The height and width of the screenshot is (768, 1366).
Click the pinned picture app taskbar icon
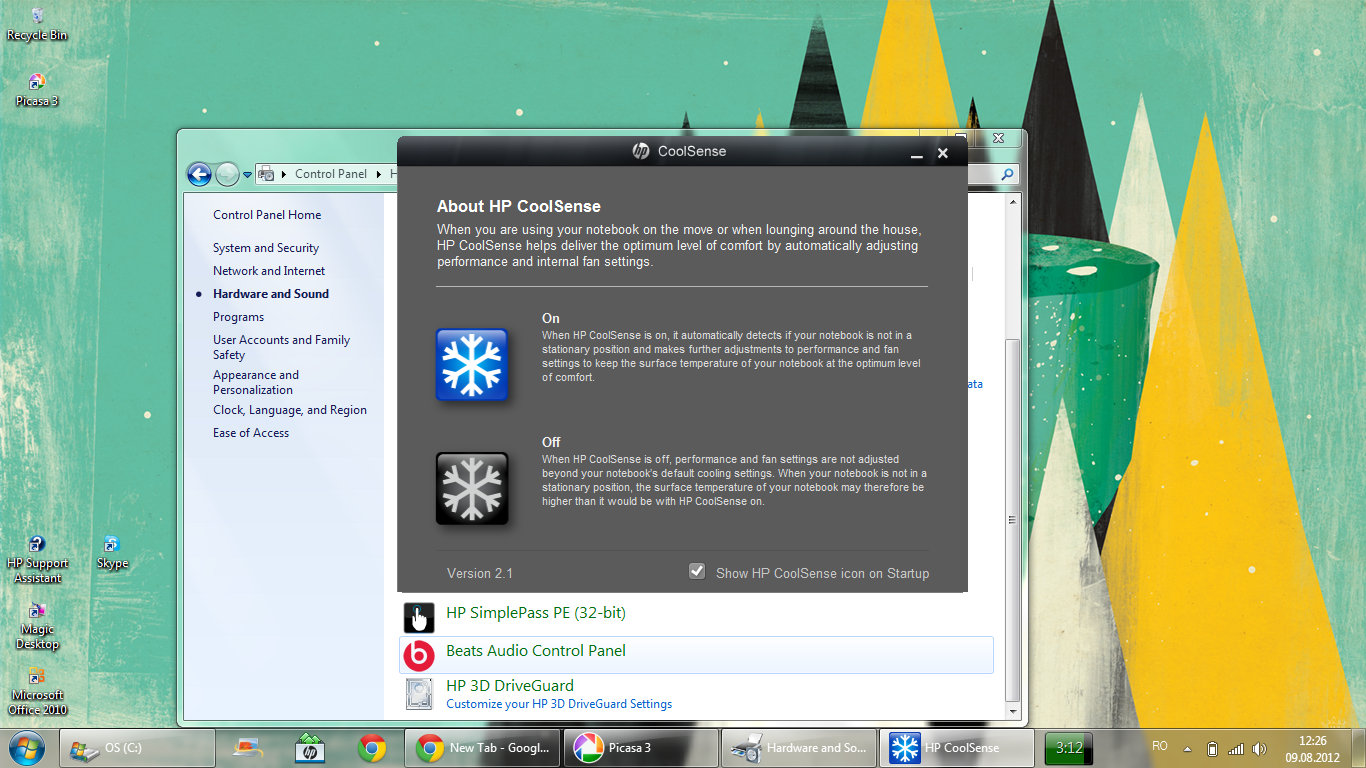coord(248,748)
